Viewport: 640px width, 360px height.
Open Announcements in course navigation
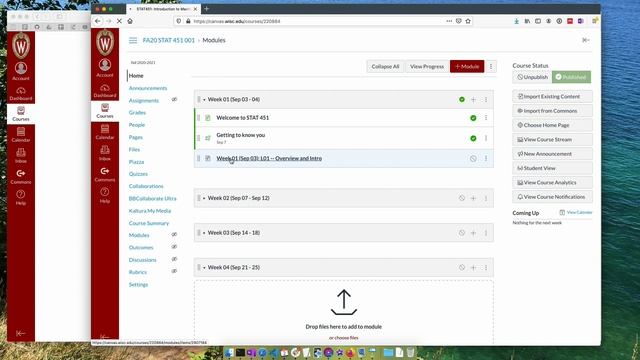[x=148, y=88]
